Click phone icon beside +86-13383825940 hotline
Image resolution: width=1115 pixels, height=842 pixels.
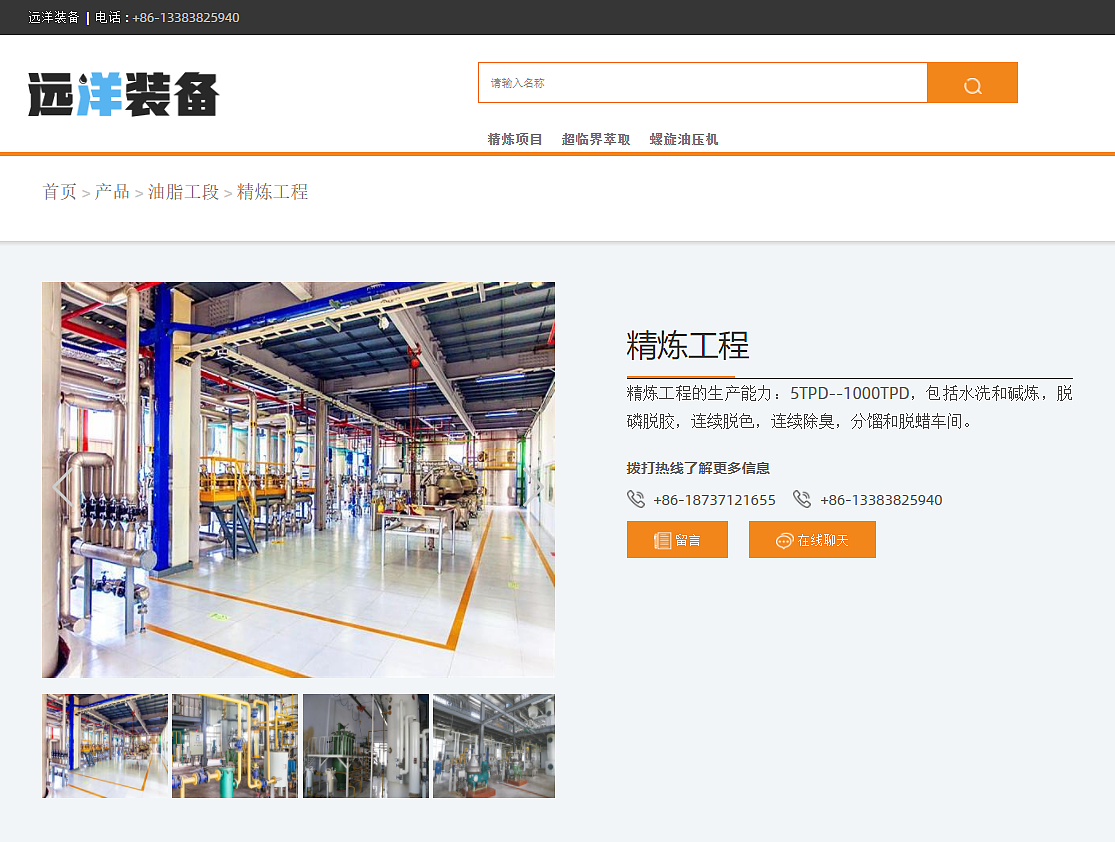(802, 499)
